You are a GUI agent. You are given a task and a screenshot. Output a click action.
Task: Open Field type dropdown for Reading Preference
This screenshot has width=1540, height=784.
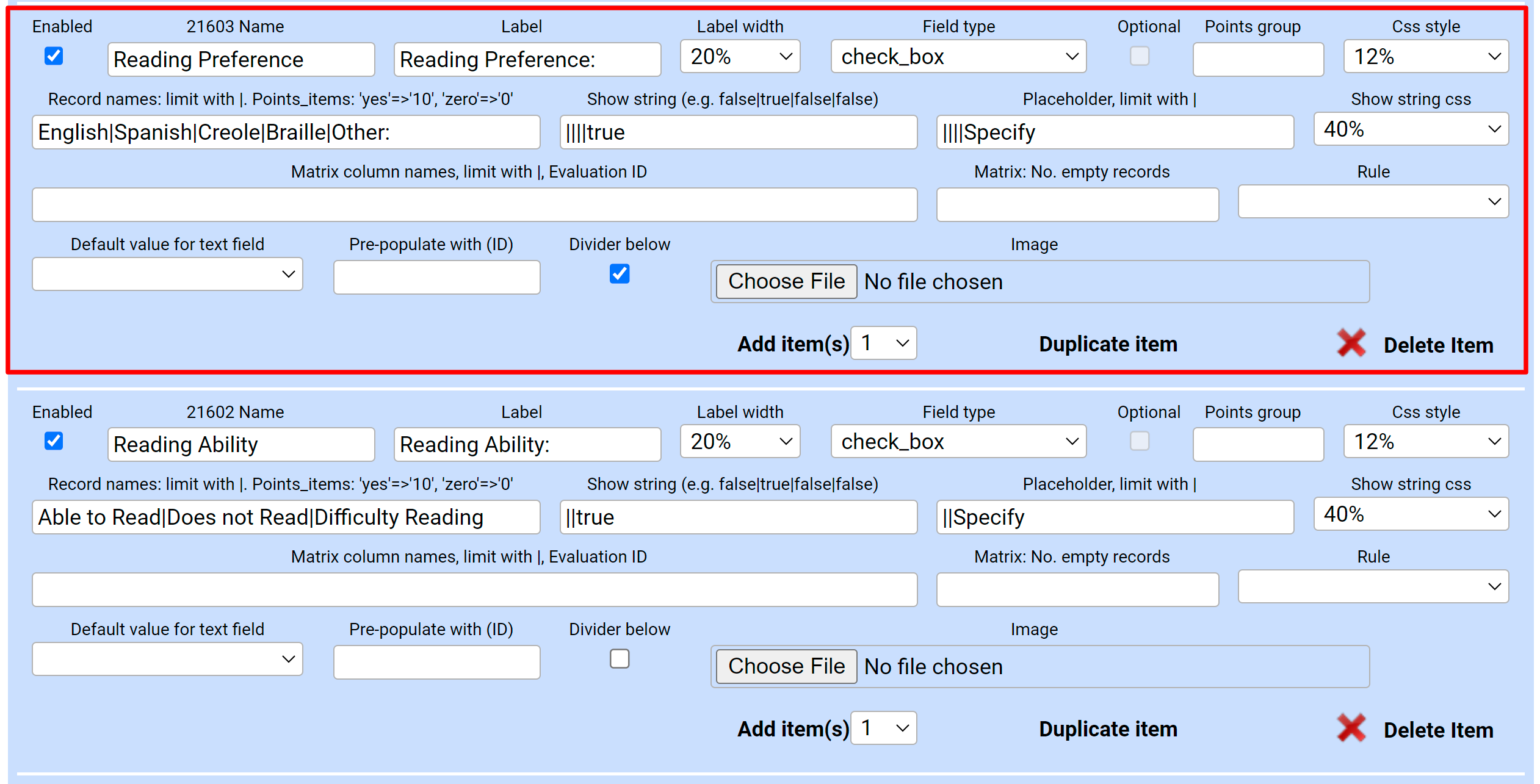tap(958, 57)
